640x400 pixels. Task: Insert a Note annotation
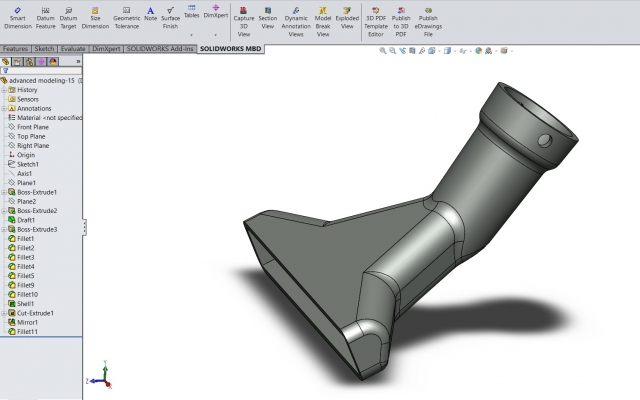click(x=150, y=14)
